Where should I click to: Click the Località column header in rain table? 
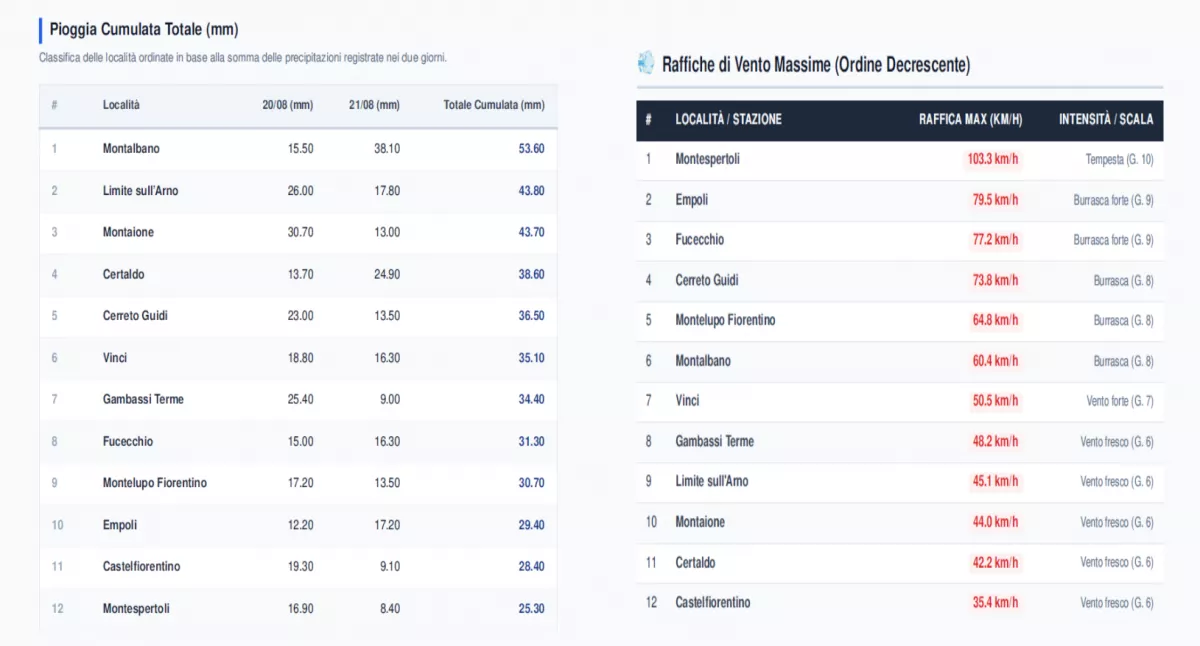(x=121, y=105)
